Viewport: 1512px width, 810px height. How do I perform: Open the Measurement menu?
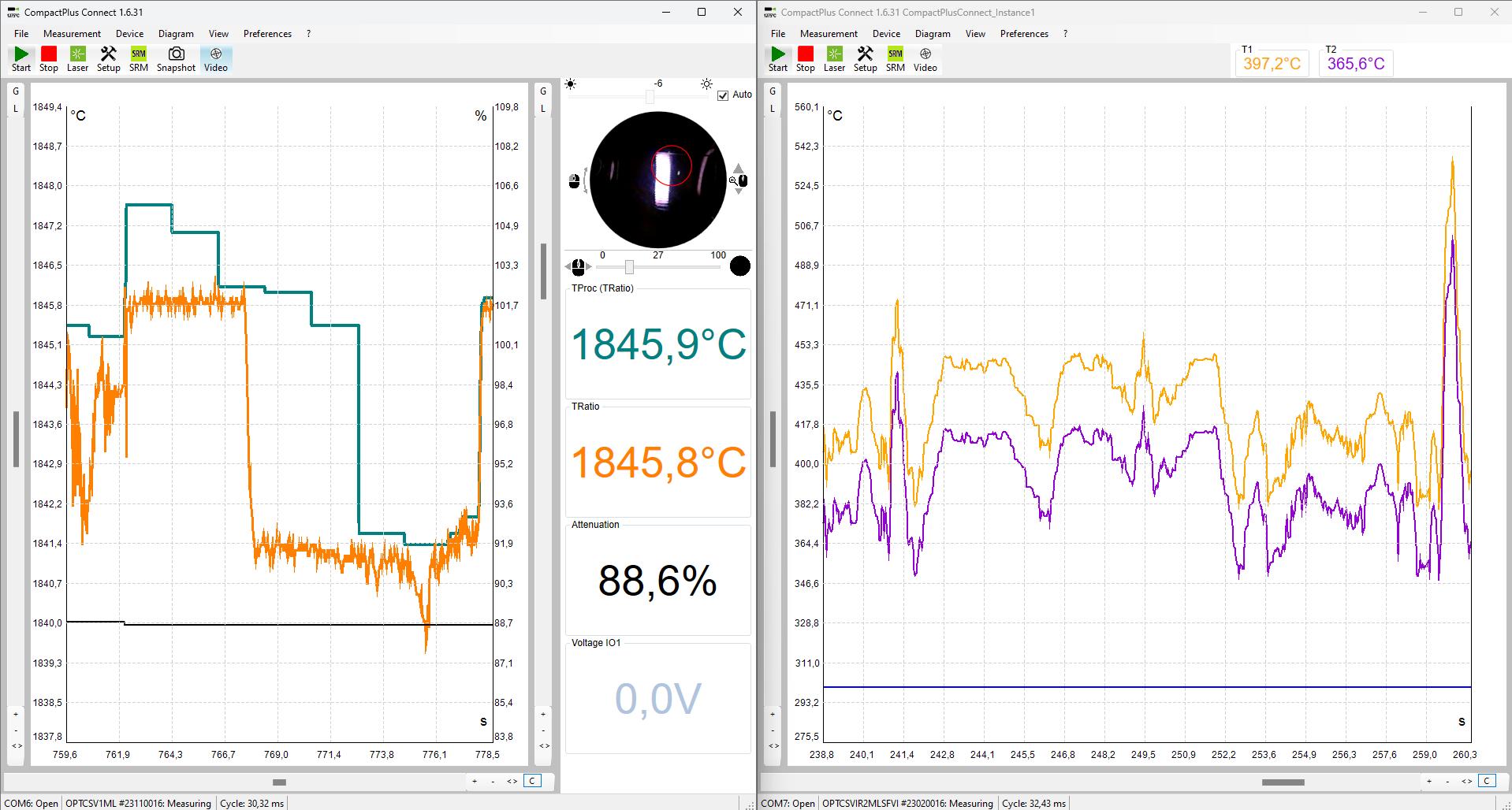[x=73, y=33]
